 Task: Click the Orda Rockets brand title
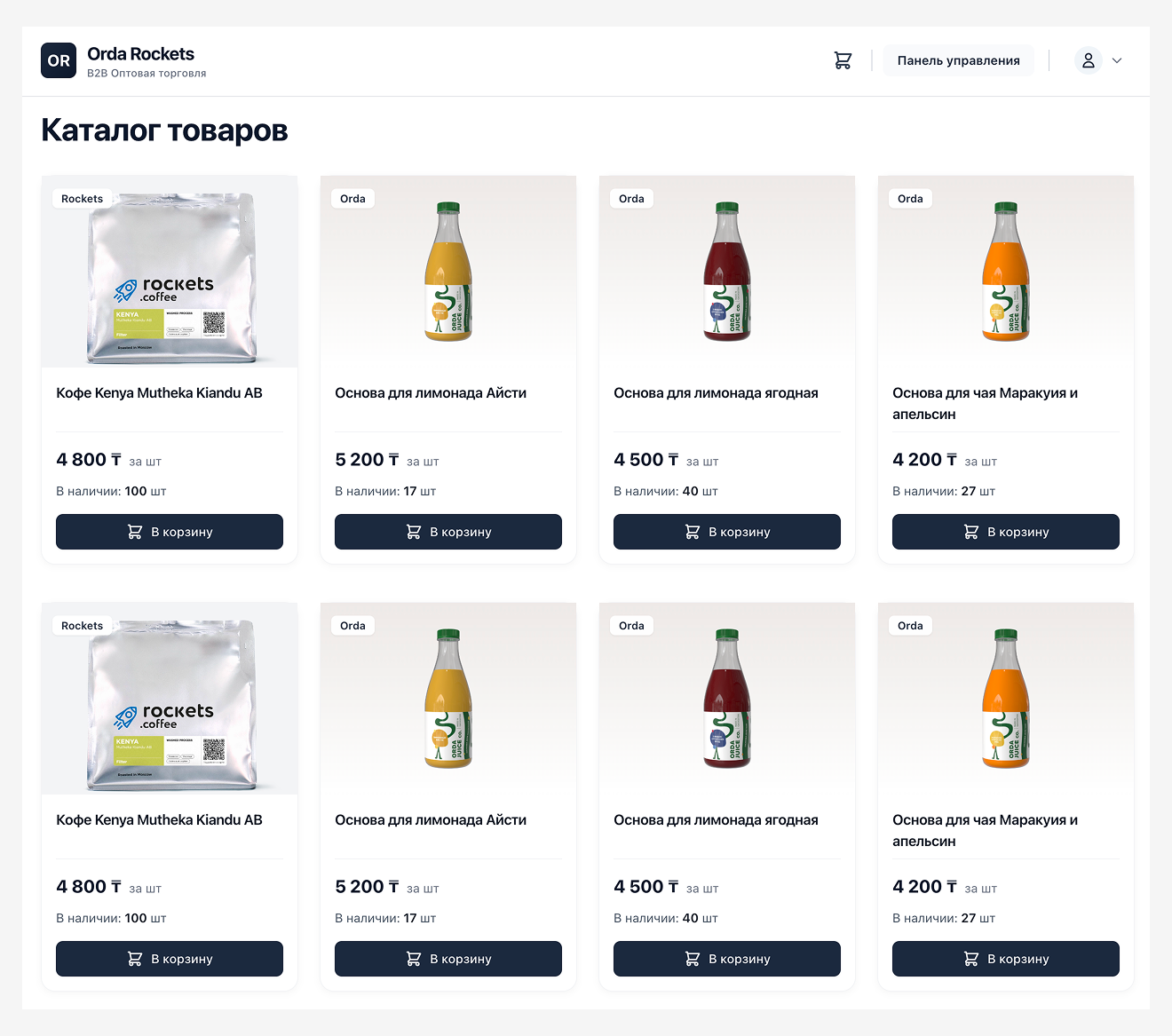tap(140, 54)
